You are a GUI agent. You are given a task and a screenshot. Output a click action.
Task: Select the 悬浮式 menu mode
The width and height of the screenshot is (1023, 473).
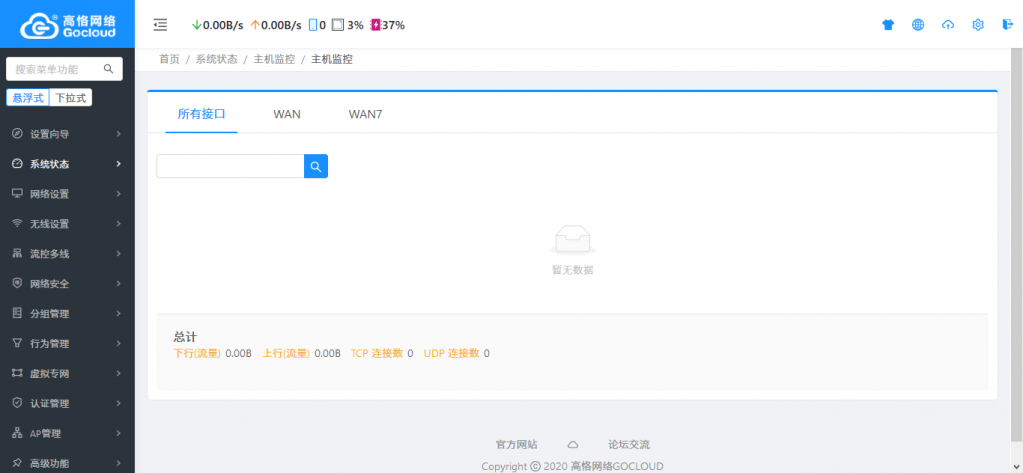coord(28,98)
